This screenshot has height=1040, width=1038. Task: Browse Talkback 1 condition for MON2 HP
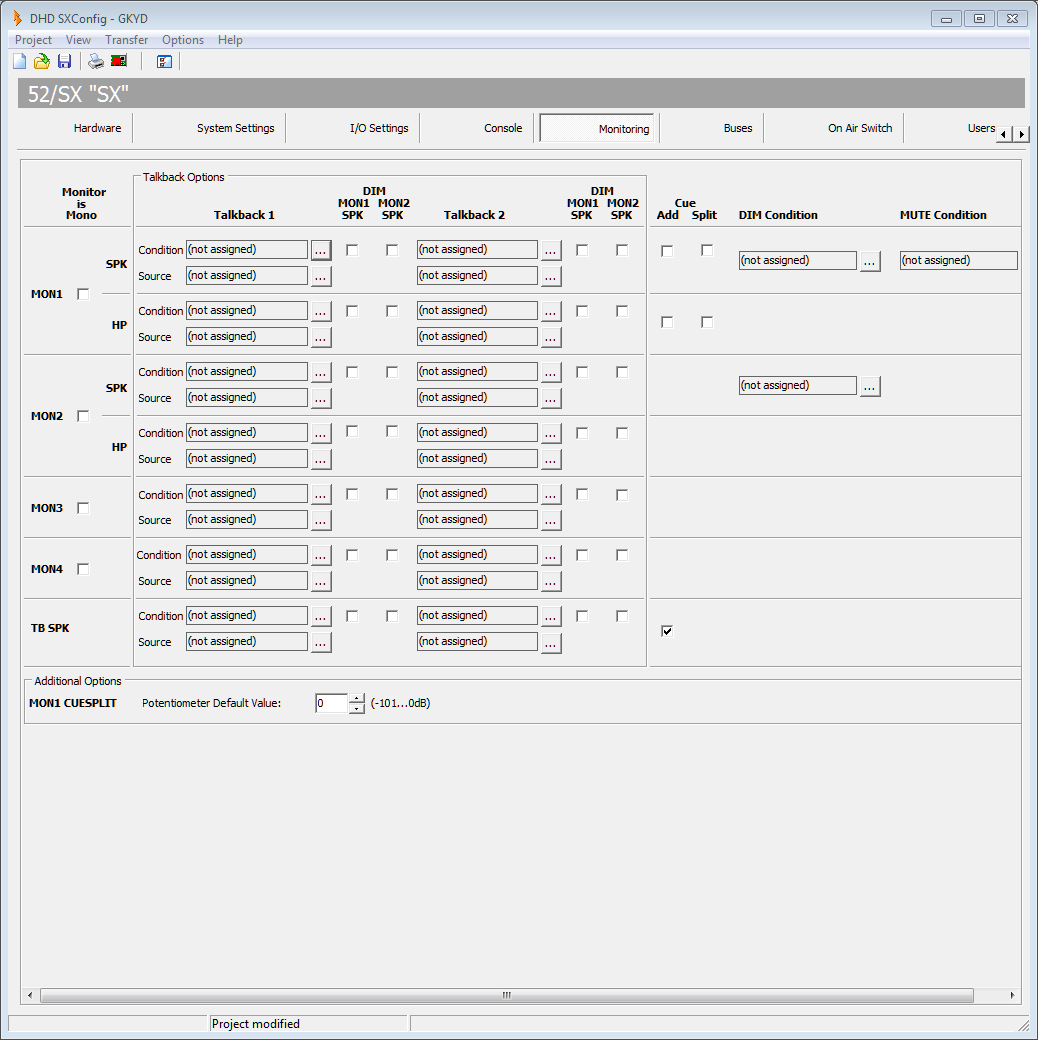point(321,433)
